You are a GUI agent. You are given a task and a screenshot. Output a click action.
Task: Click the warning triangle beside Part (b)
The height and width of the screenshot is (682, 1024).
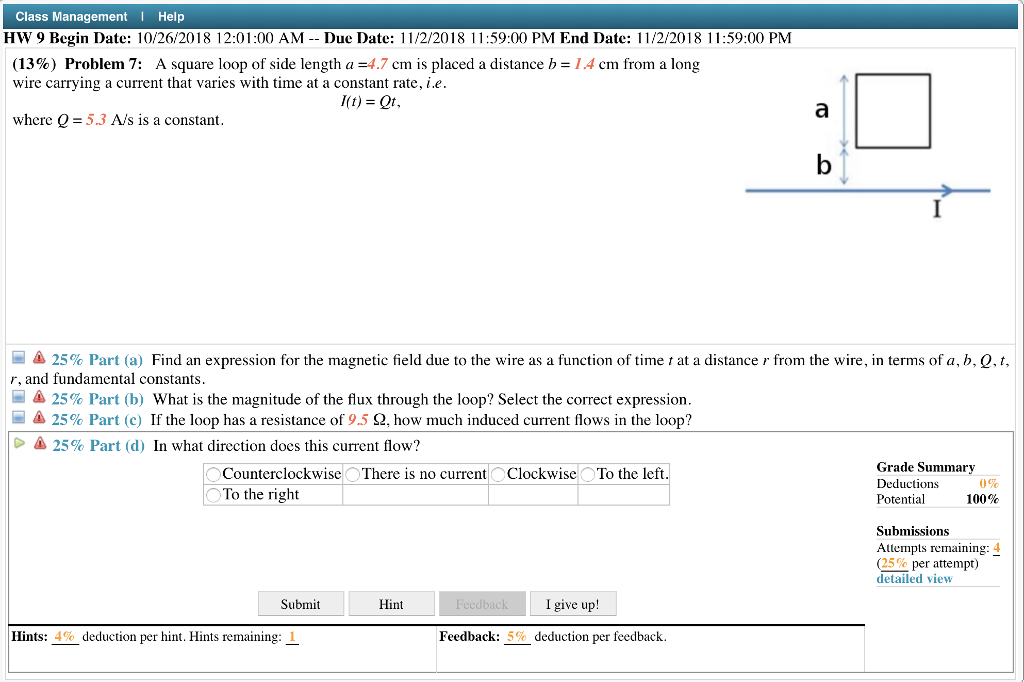[x=38, y=397]
